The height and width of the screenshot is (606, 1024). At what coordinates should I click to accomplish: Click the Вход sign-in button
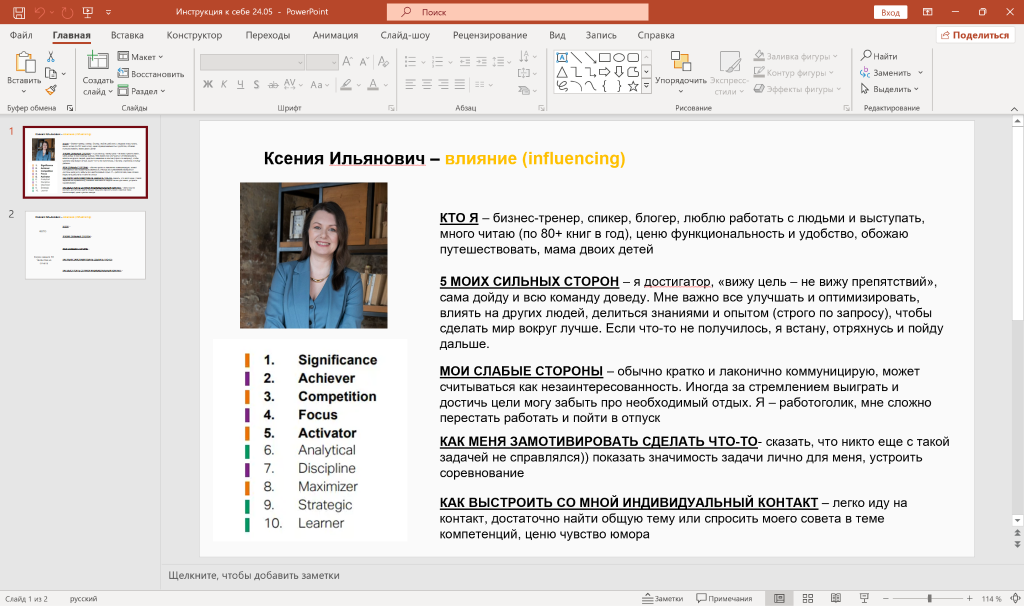890,12
